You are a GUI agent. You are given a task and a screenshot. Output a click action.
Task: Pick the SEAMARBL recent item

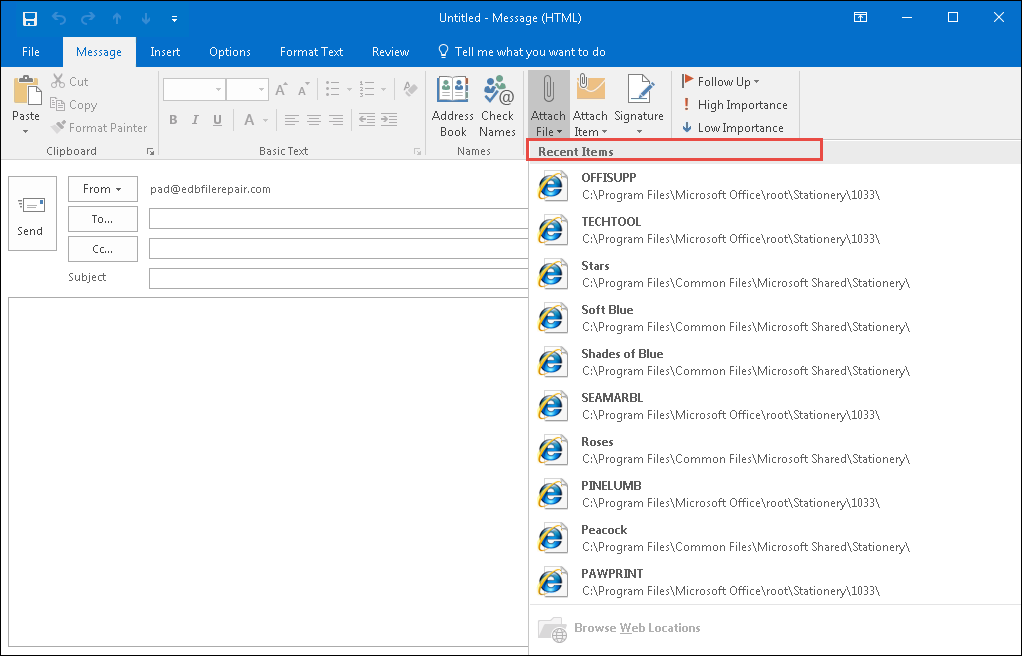(x=775, y=406)
